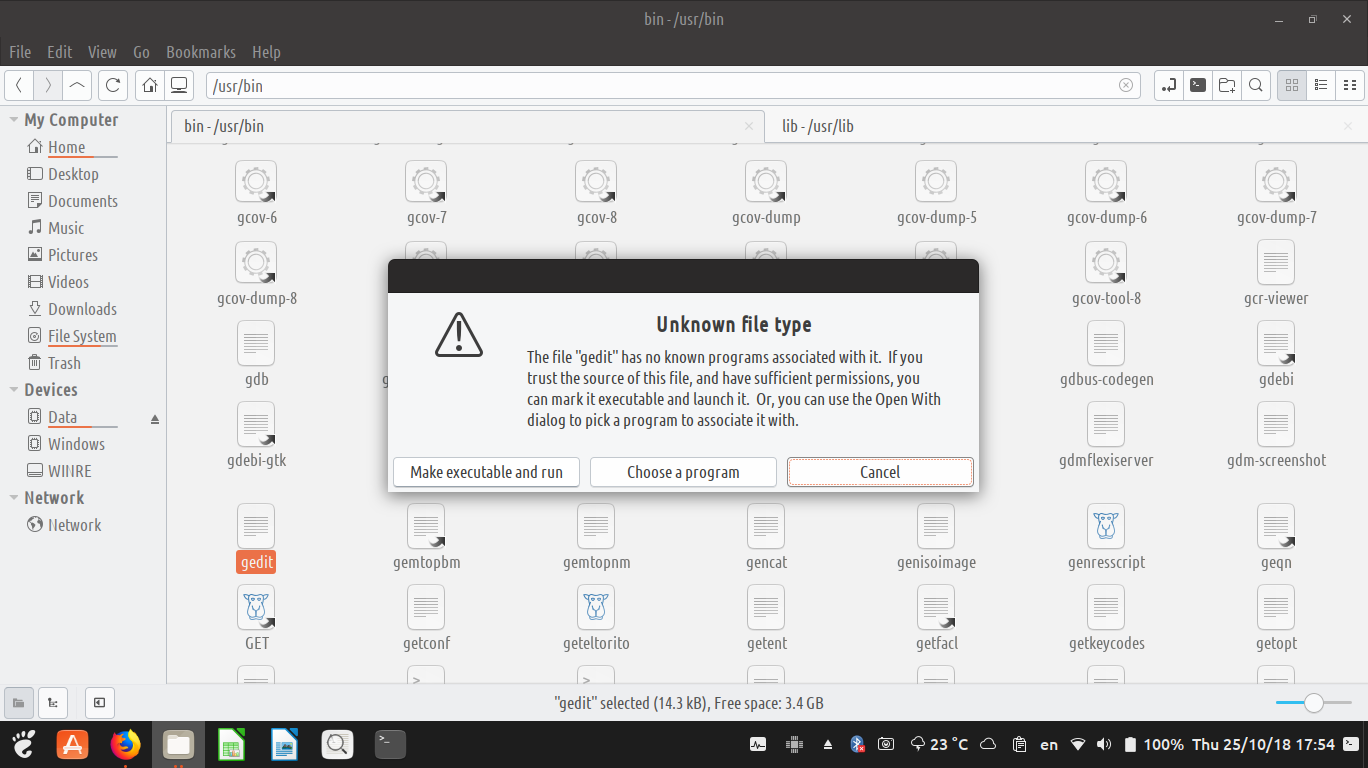
Task: Switch to tree view in the bottom-left panel
Action: 52,702
